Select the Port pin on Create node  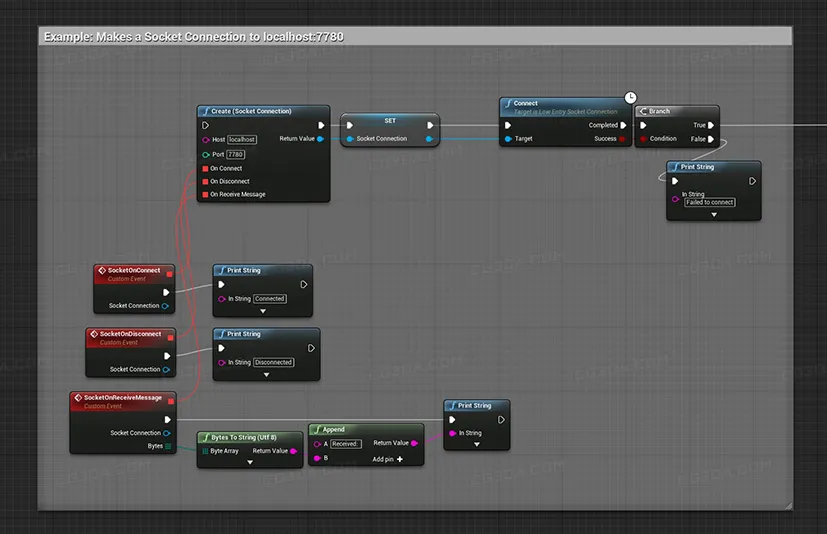206,155
